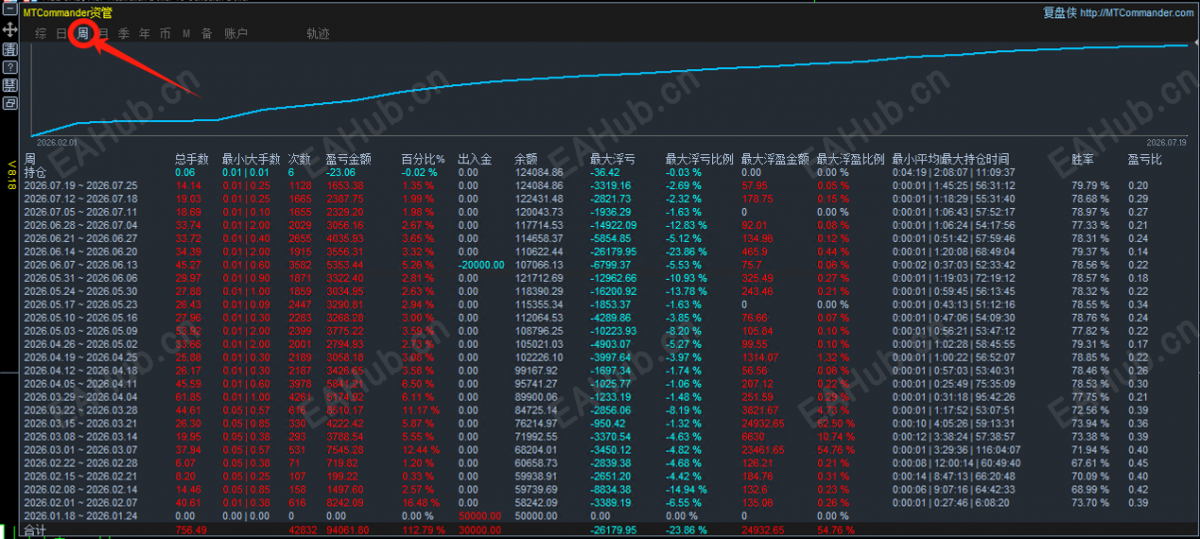Click the 112.79 % total percentage

click(x=424, y=530)
